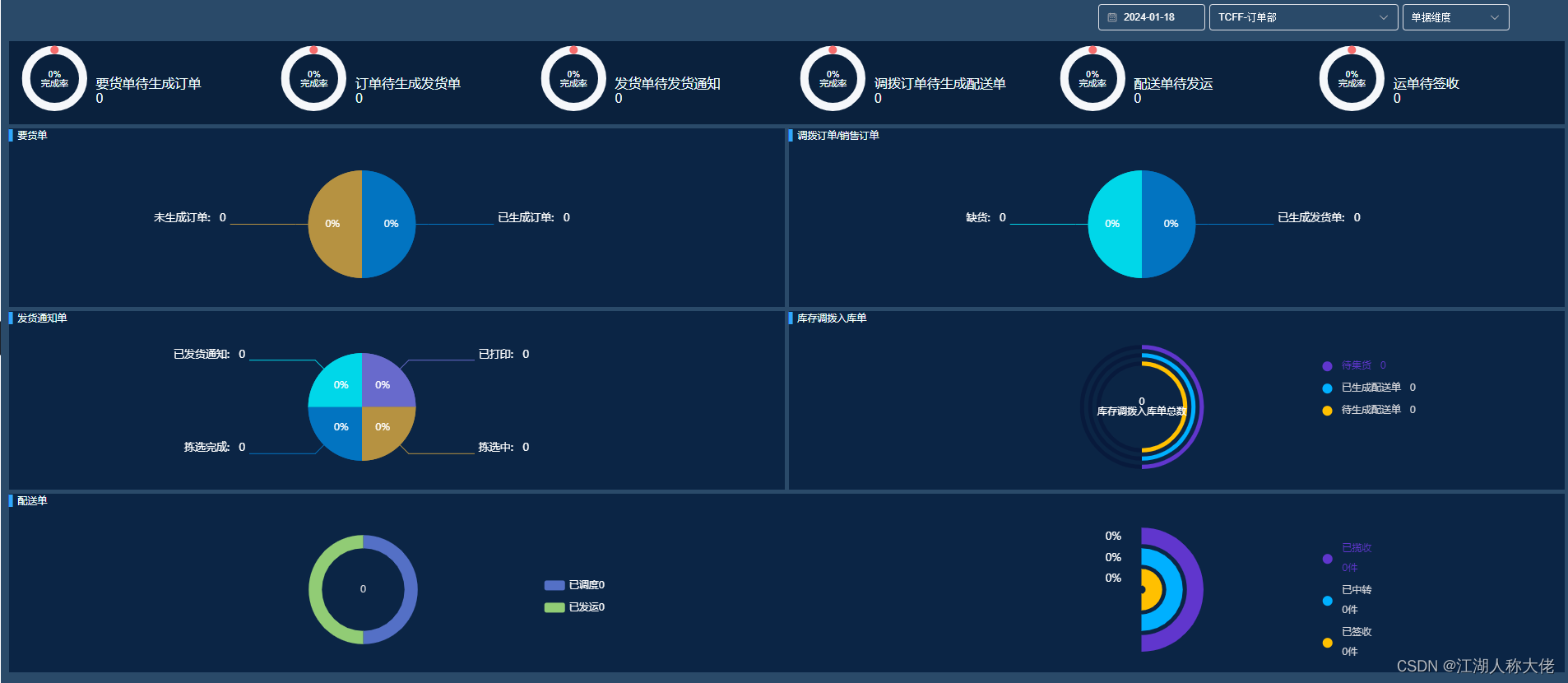The width and height of the screenshot is (1568, 683).
Task: Click the 调拨订单待生成配送单 completion ring
Action: (x=833, y=79)
